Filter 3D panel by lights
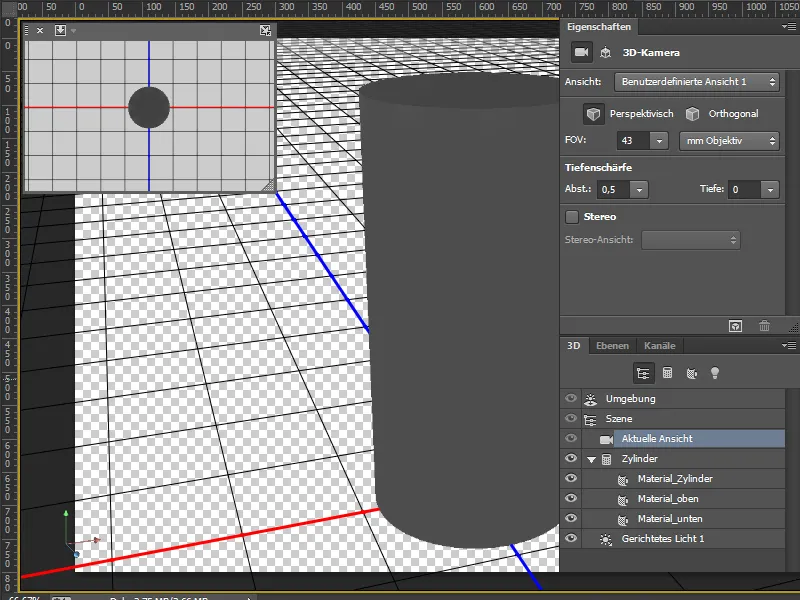This screenshot has height=600, width=800. [715, 373]
